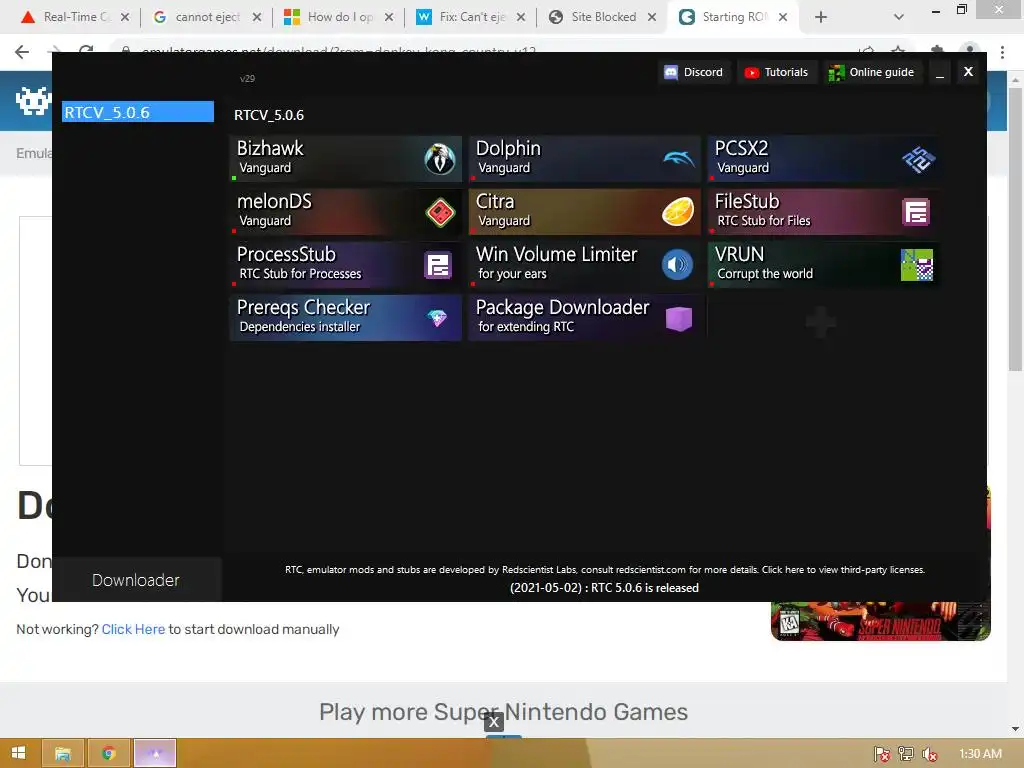Close the bottom ad overlay X
Image resolution: width=1024 pixels, height=768 pixels.
coord(494,722)
